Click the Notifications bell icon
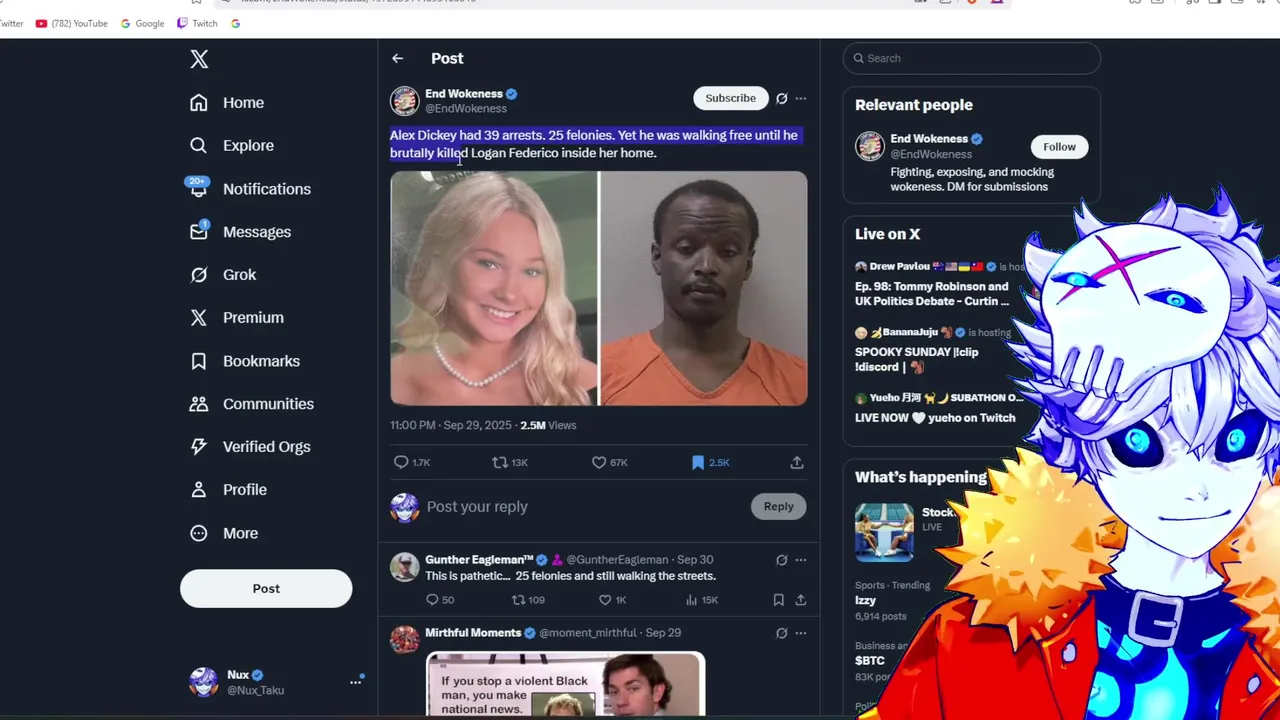This screenshot has height=720, width=1280. point(199,189)
